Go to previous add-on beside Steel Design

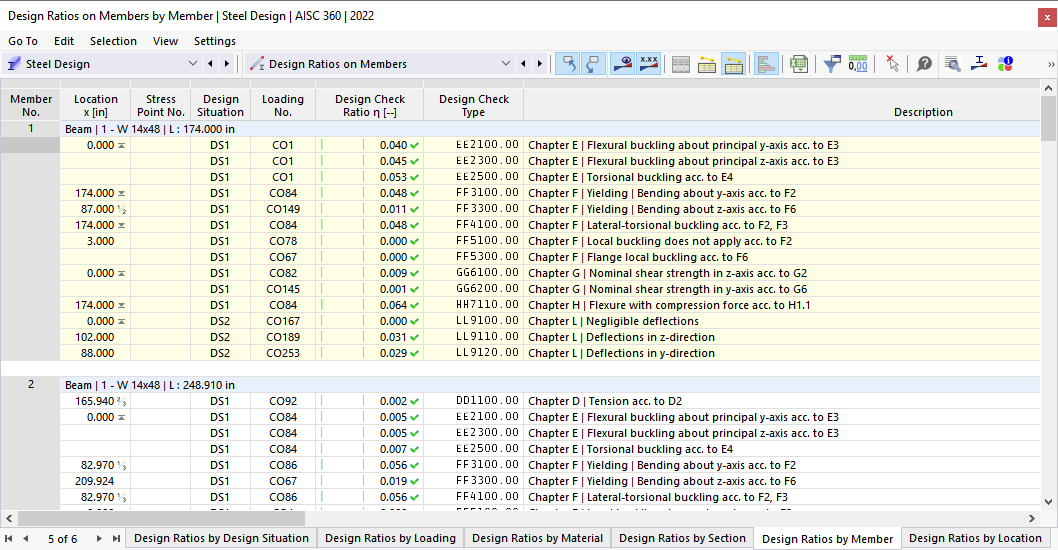click(x=211, y=63)
